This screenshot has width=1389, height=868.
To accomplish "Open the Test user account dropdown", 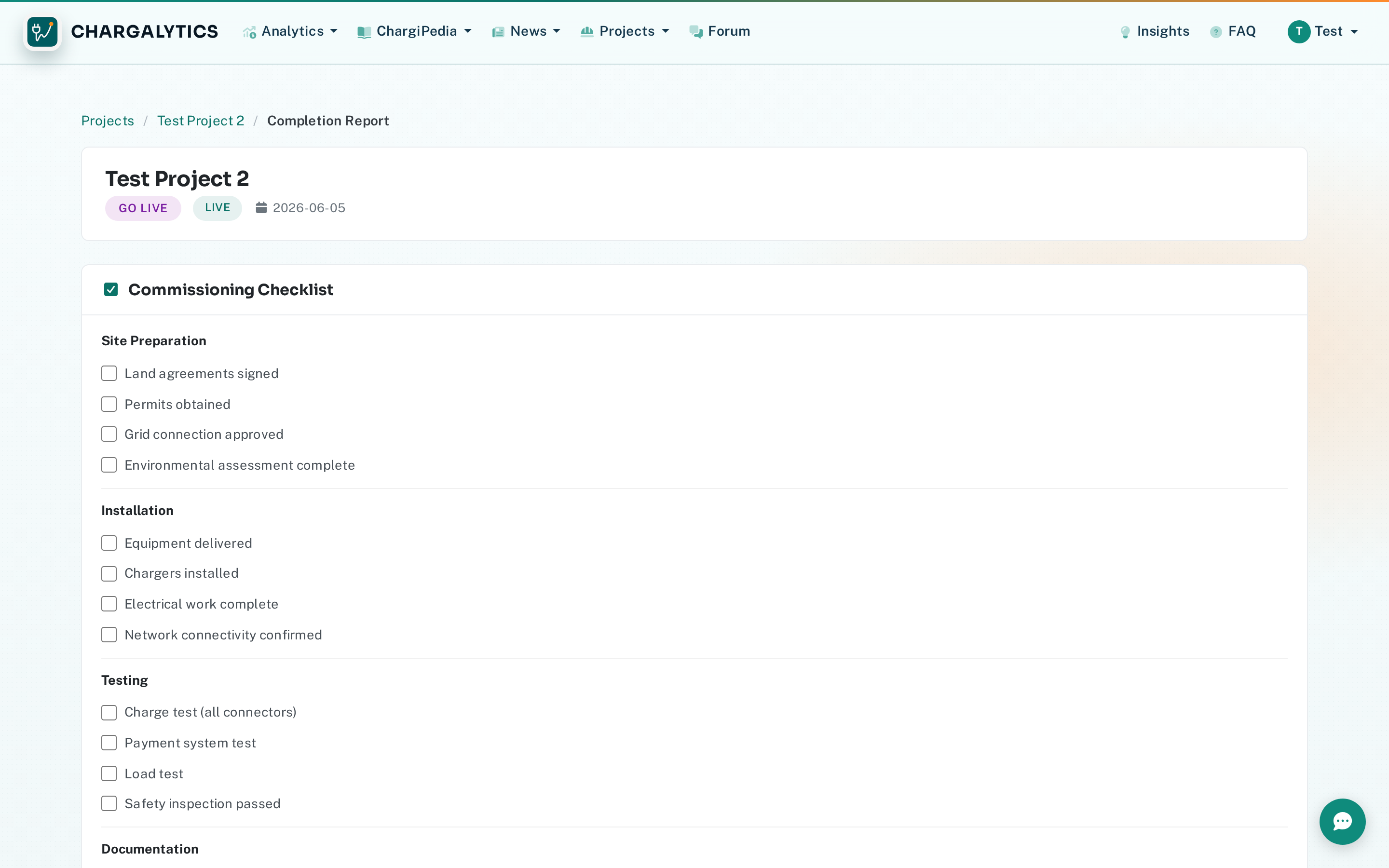I will [x=1323, y=31].
